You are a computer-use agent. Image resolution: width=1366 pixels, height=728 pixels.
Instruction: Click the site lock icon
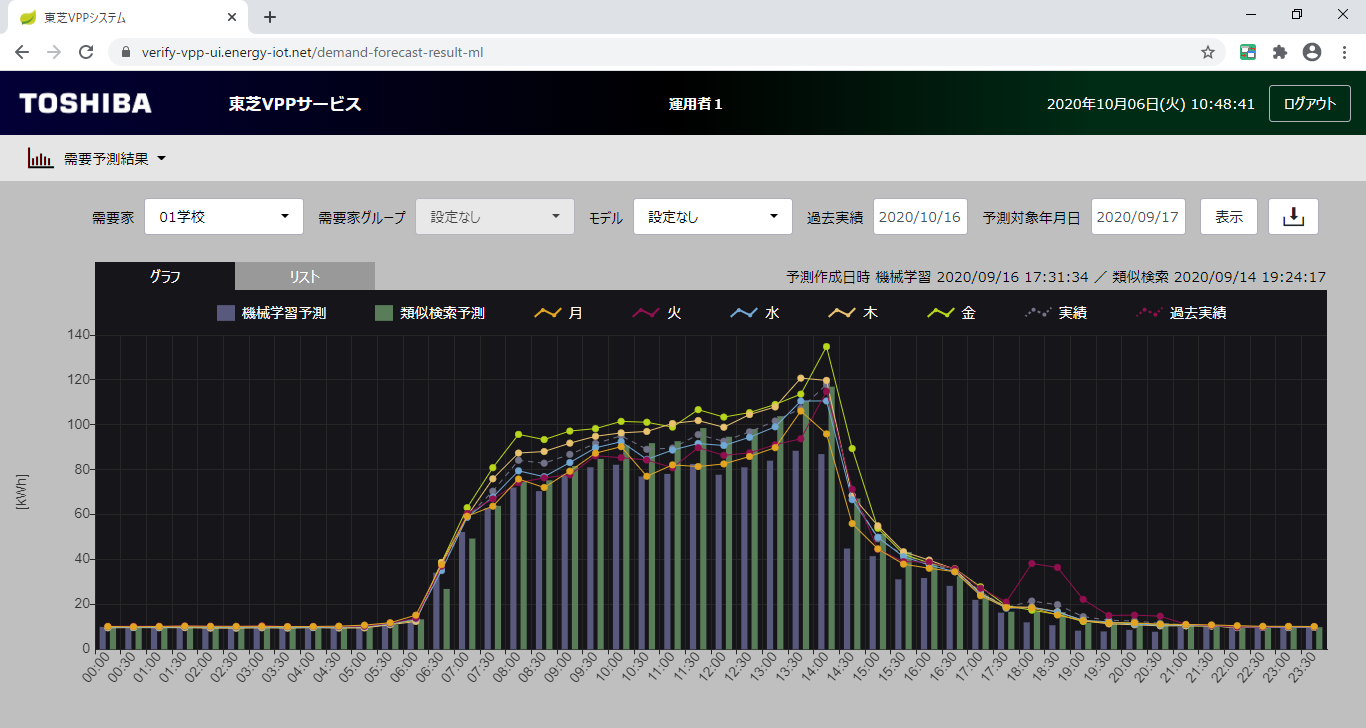point(126,52)
